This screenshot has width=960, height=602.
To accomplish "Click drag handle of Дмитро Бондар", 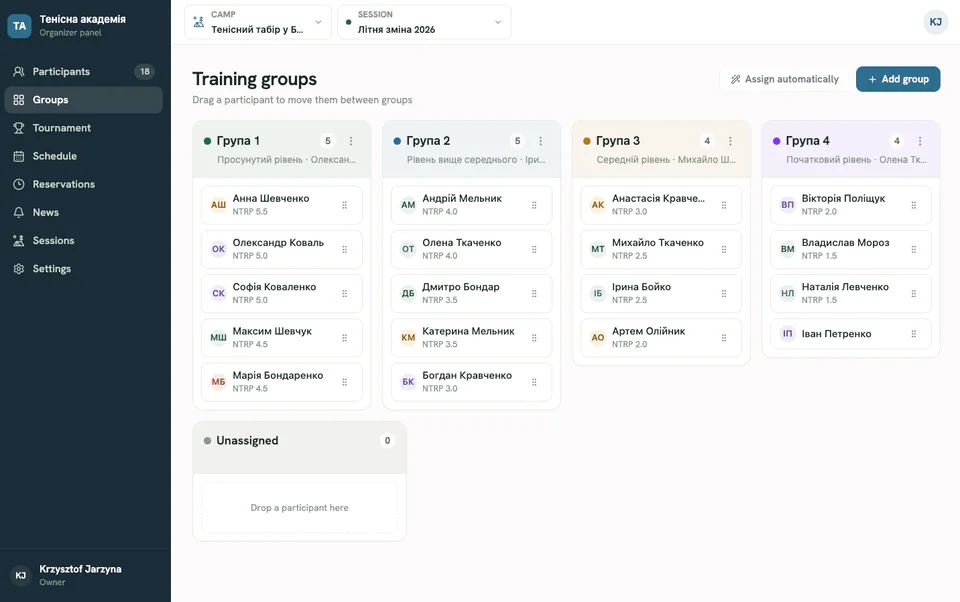I will pyautogui.click(x=534, y=293).
